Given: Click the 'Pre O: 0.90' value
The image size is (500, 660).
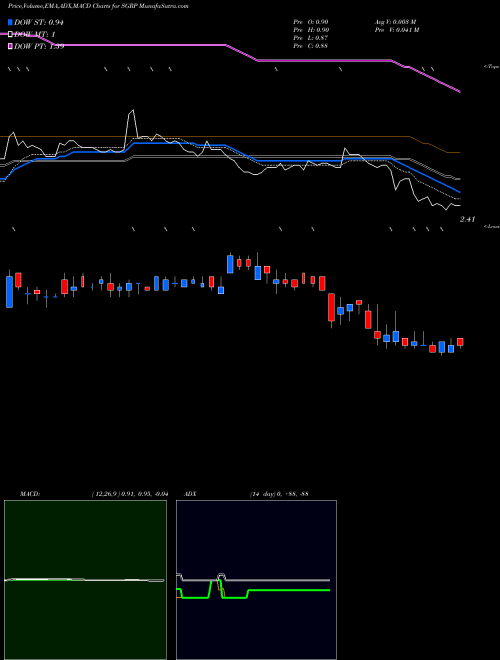Looking at the screenshot, I should click(x=311, y=22).
